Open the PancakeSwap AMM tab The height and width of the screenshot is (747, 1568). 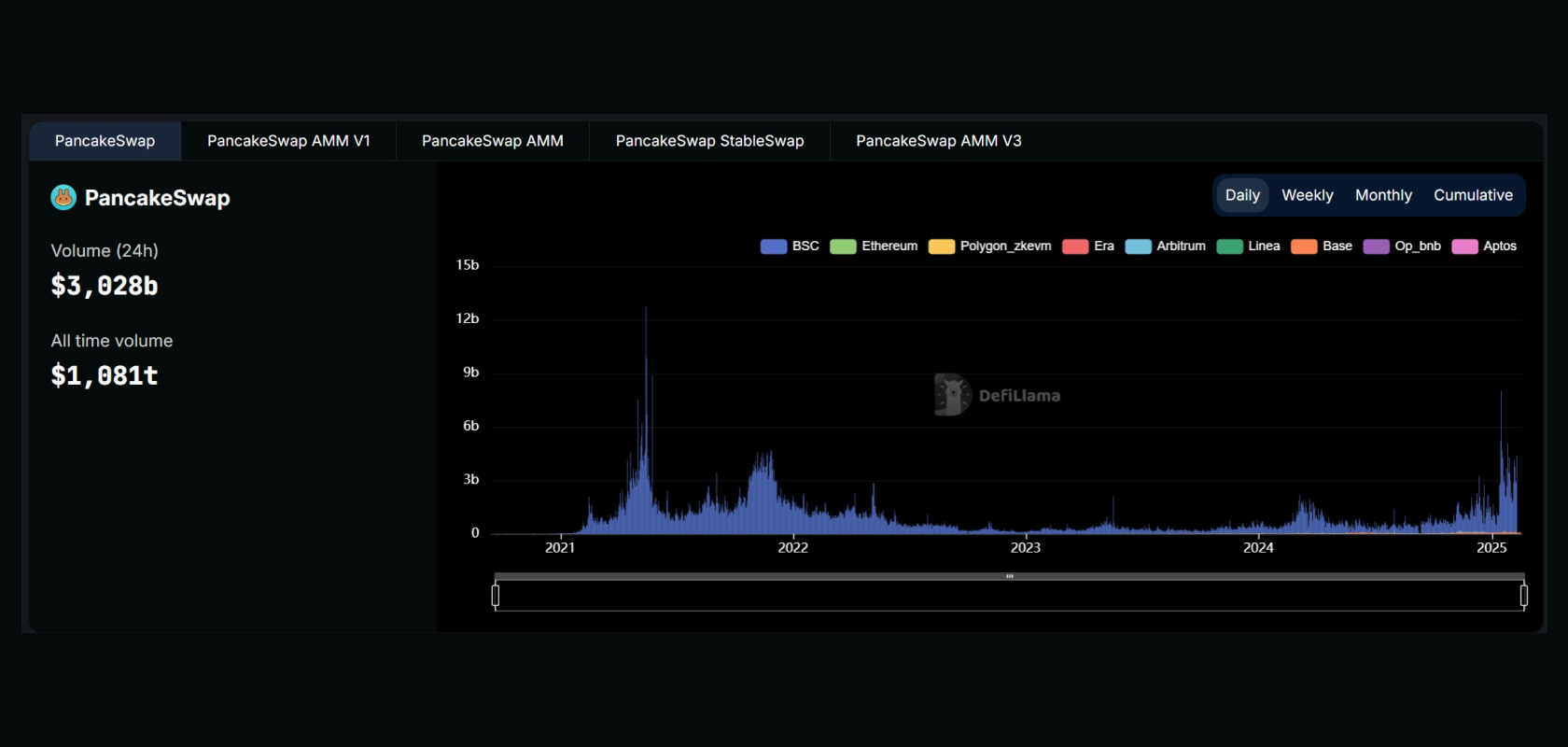[493, 141]
